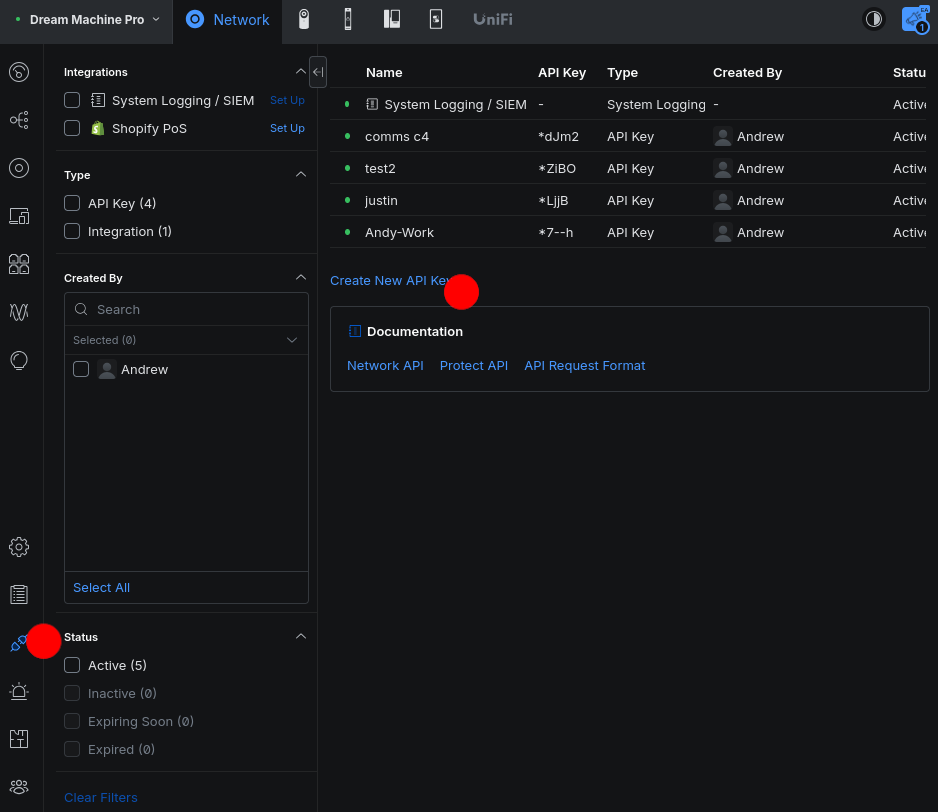Expand the Selected (0) dropdown
Screen dimensions: 938x812
[292, 340]
